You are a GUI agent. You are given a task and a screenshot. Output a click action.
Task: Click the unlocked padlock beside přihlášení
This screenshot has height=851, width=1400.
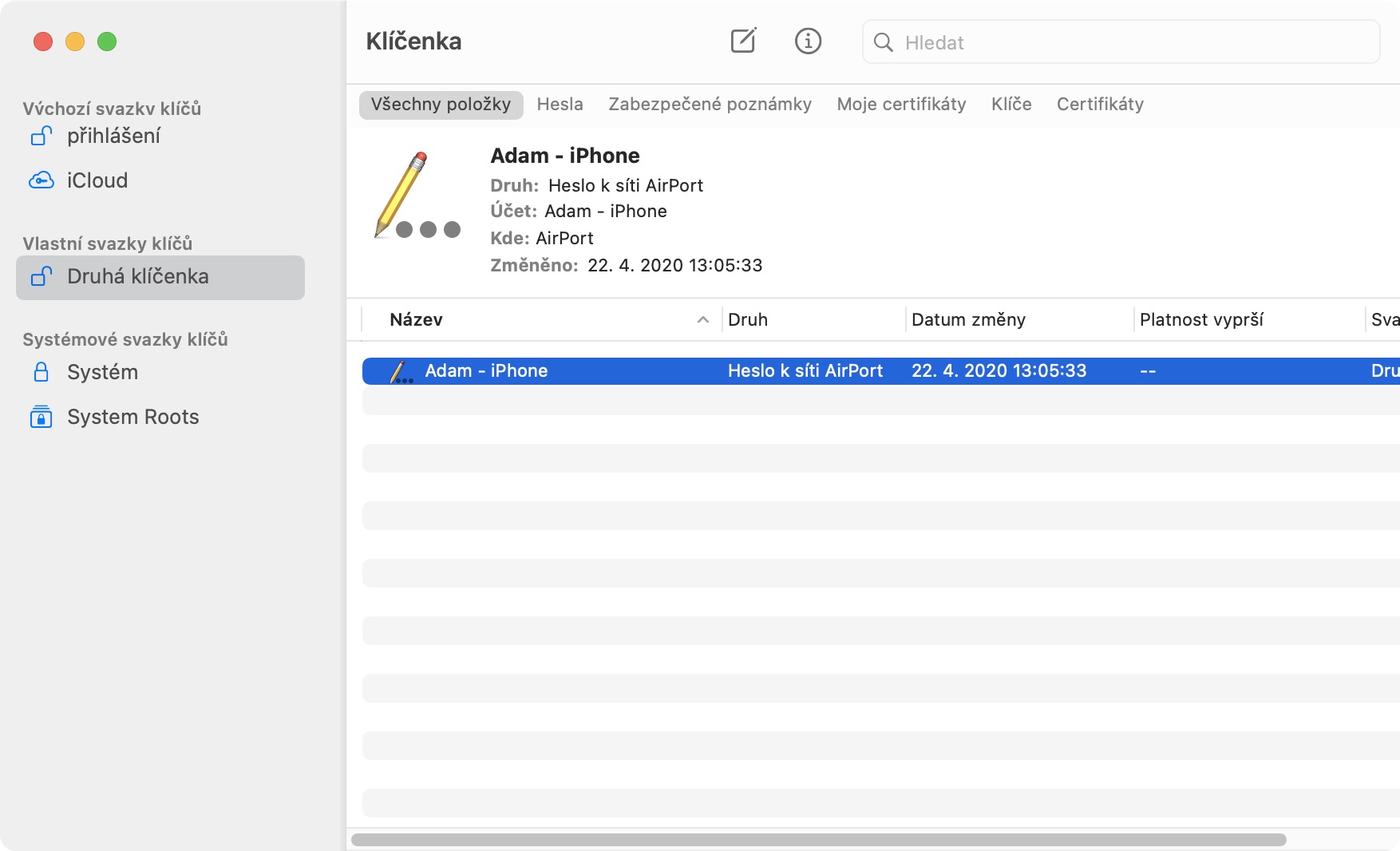coord(42,137)
